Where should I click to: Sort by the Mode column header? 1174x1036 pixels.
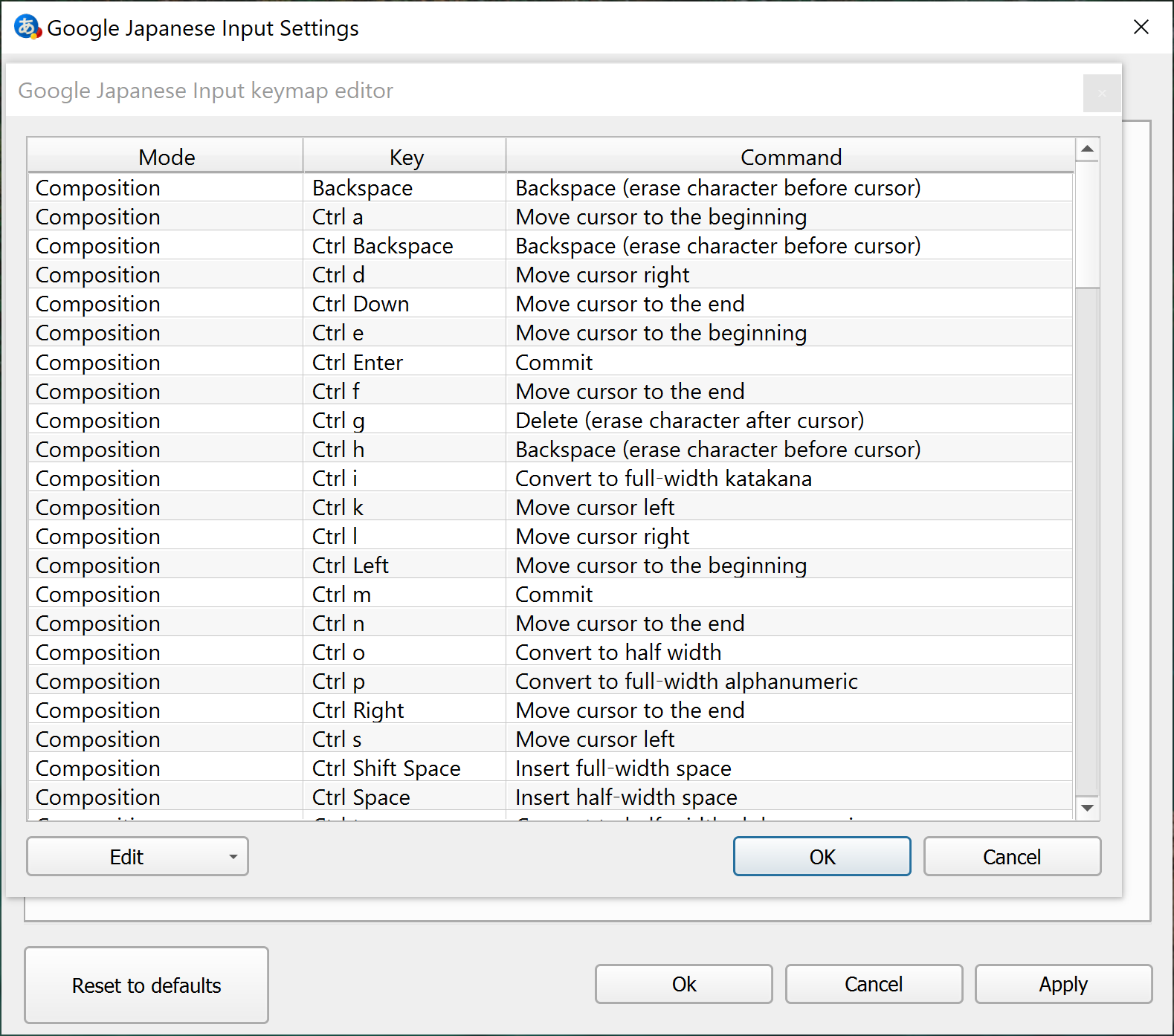point(166,157)
